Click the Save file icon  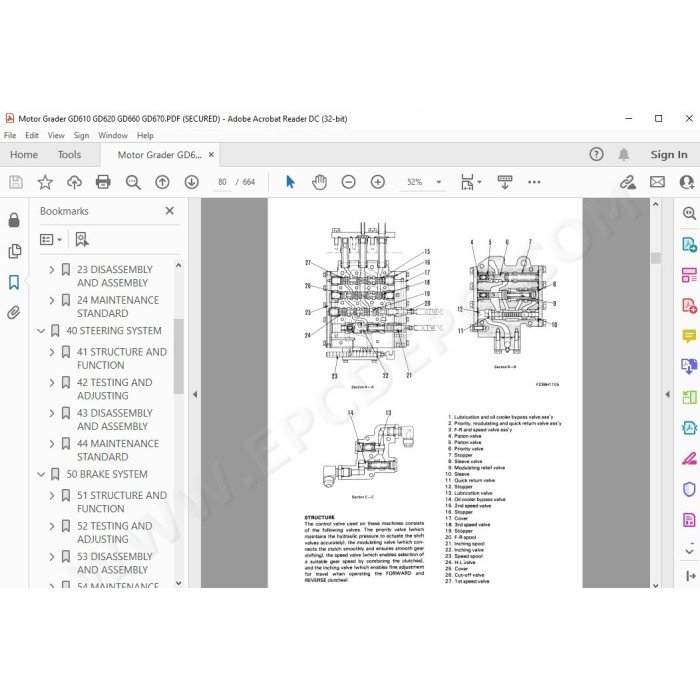pyautogui.click(x=16, y=182)
